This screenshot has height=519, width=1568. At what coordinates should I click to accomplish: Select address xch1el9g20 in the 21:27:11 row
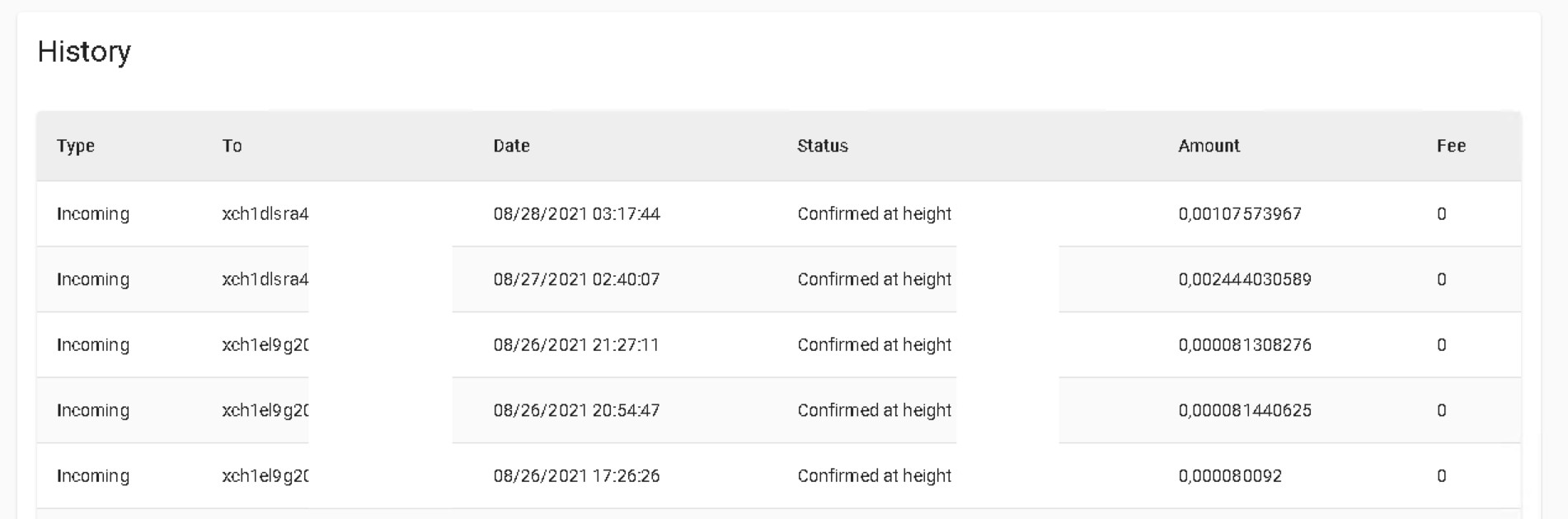click(265, 344)
